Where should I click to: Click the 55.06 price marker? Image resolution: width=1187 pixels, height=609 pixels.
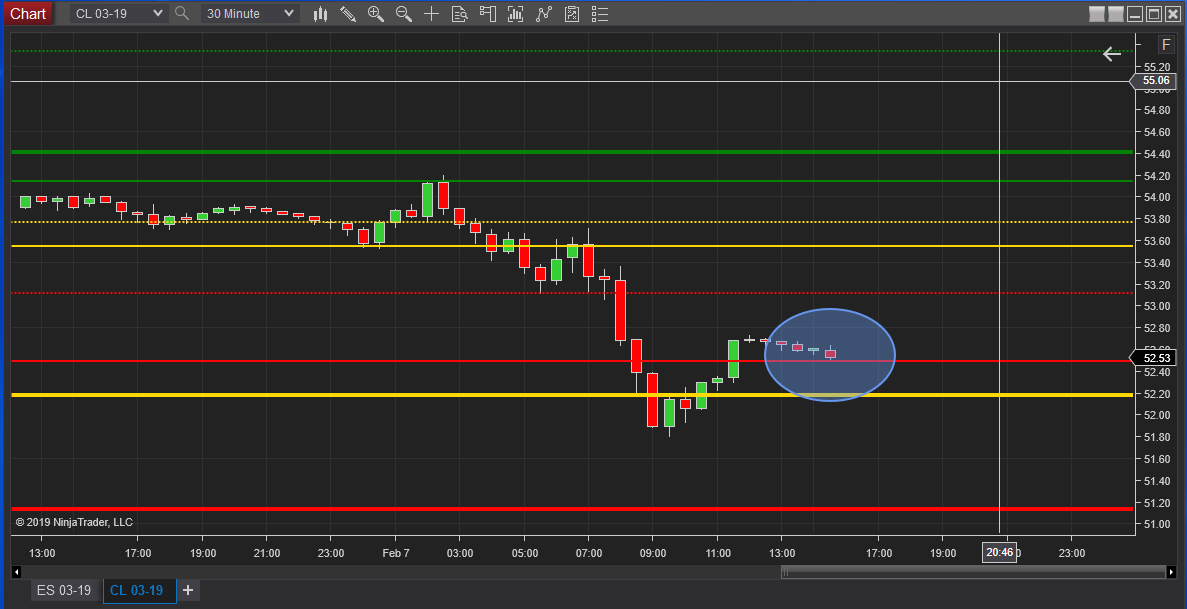[x=1152, y=81]
